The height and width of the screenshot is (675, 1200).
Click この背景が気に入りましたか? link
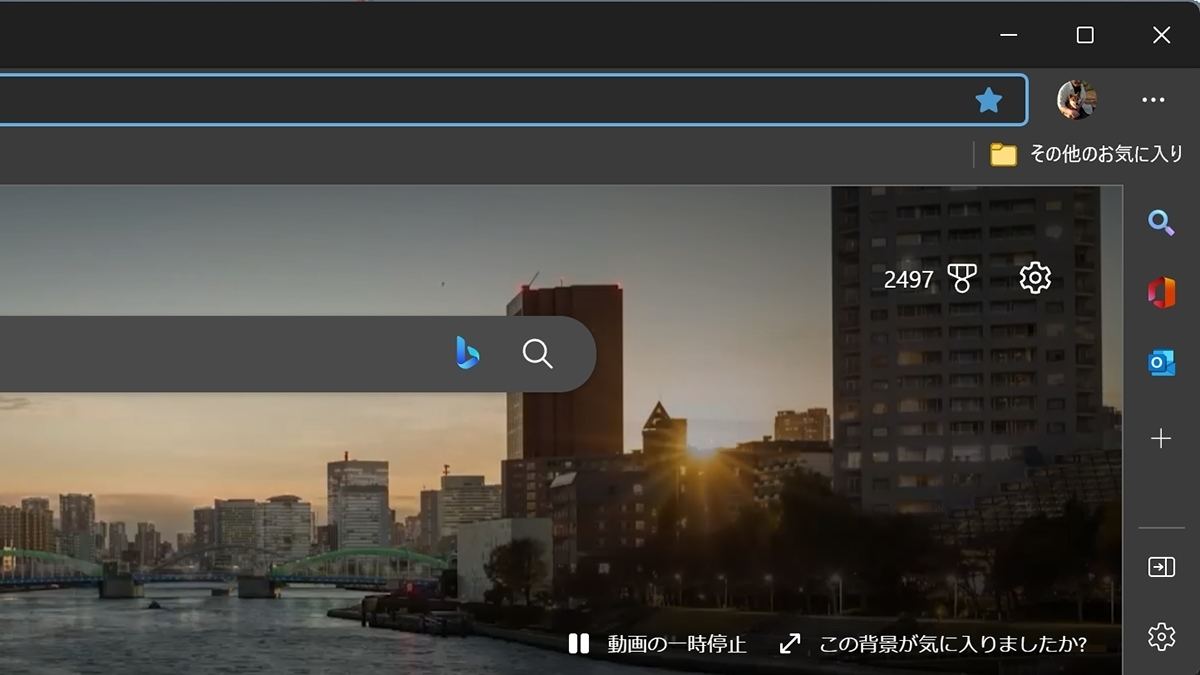(933, 644)
